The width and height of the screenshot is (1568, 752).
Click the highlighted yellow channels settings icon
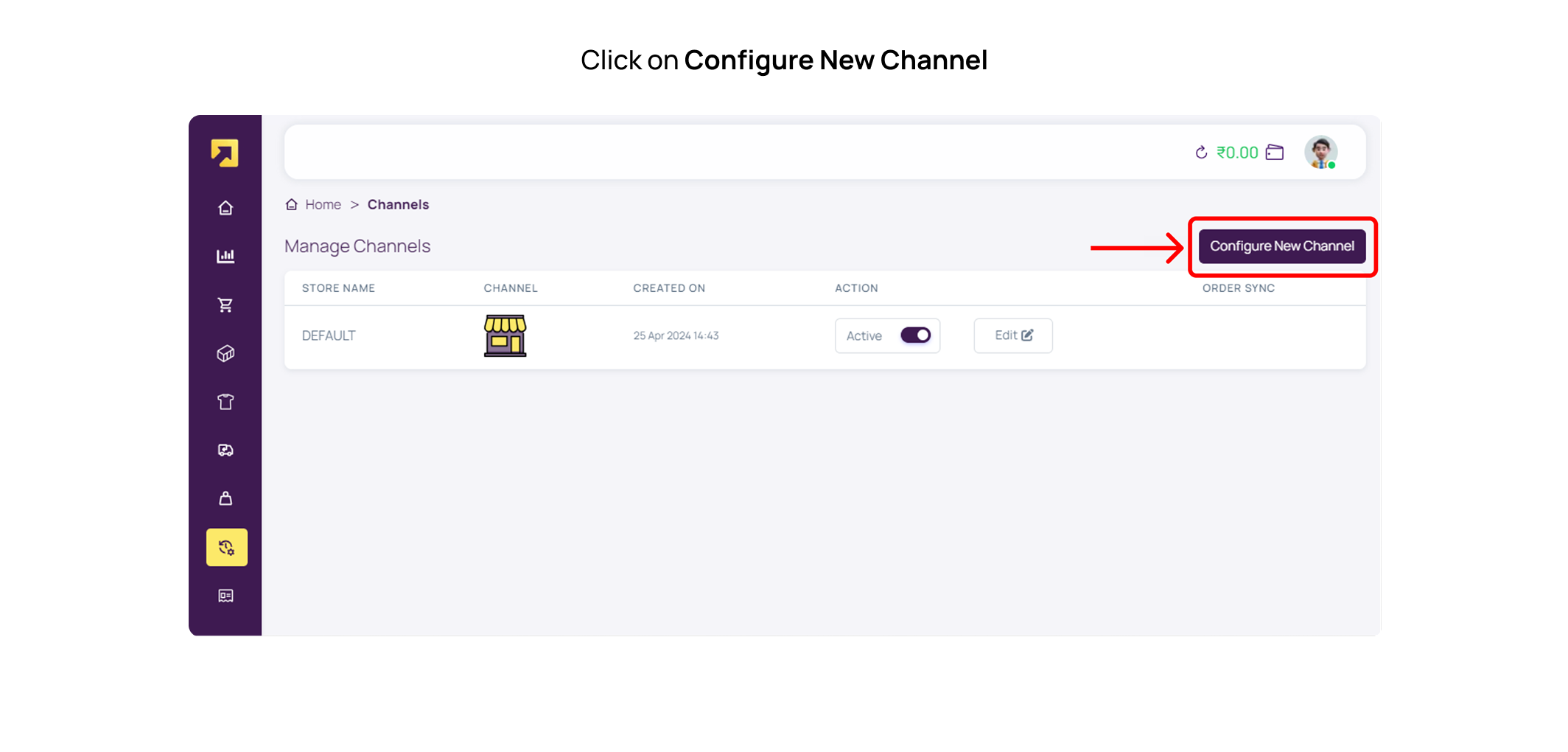point(226,547)
